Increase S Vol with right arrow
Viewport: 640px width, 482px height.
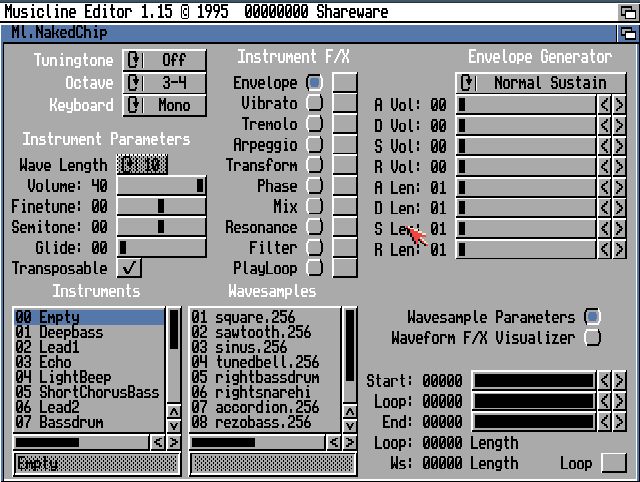(x=619, y=146)
